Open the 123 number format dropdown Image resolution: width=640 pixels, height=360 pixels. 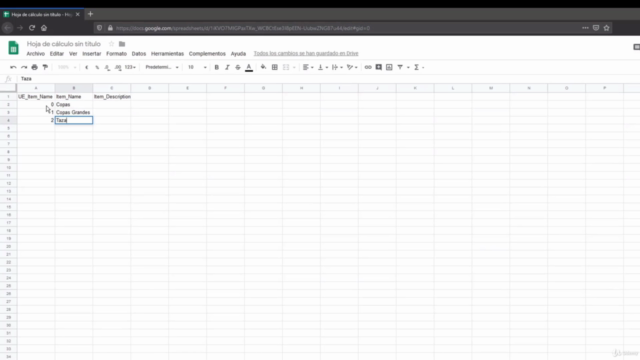click(130, 67)
